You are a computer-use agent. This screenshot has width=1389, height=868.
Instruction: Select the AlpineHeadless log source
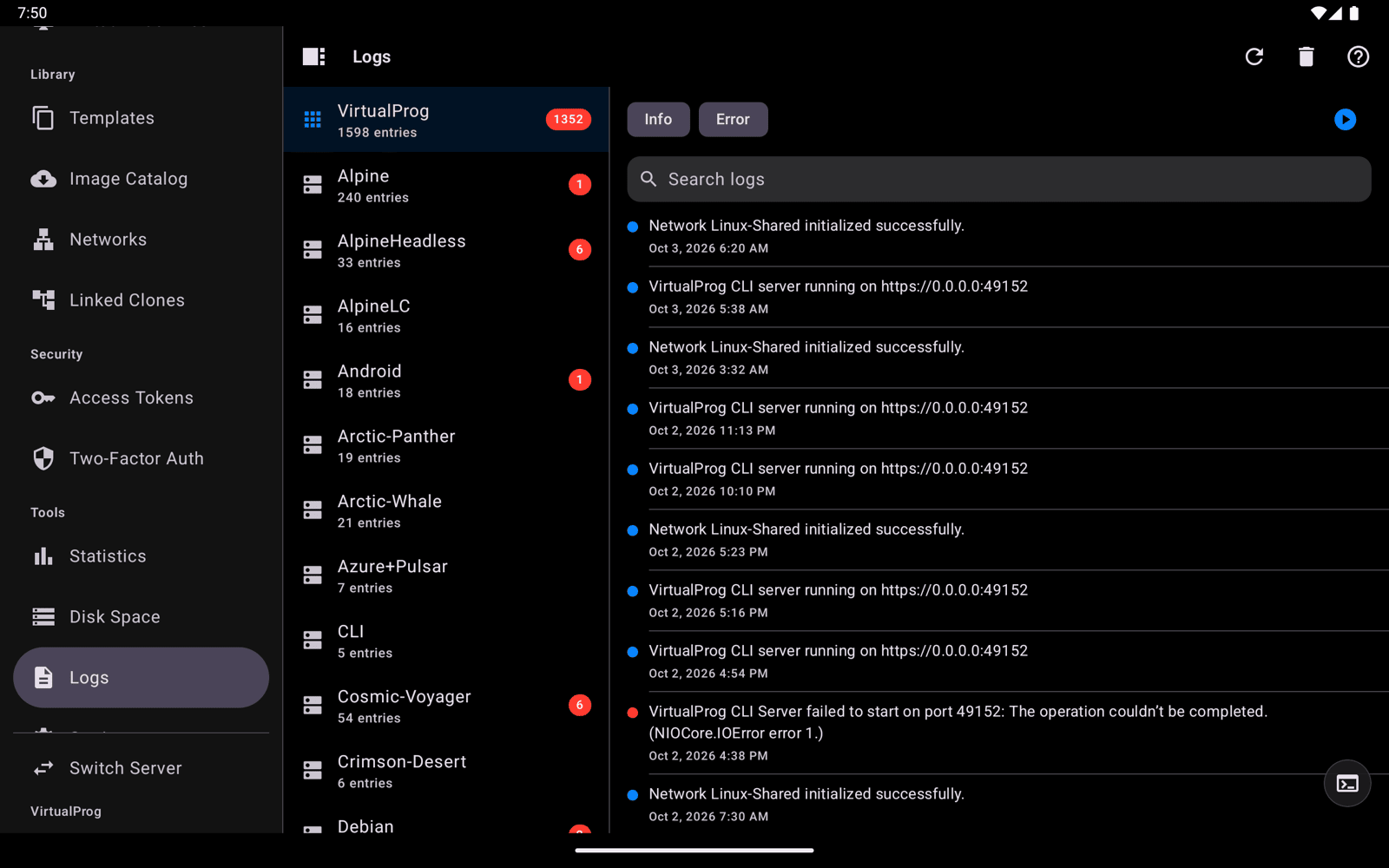(446, 250)
